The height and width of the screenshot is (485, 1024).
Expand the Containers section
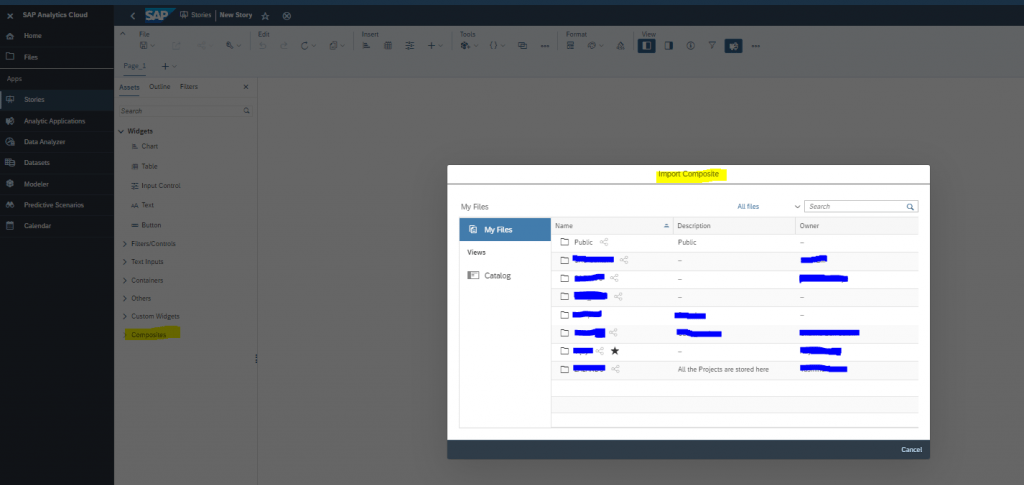point(125,280)
